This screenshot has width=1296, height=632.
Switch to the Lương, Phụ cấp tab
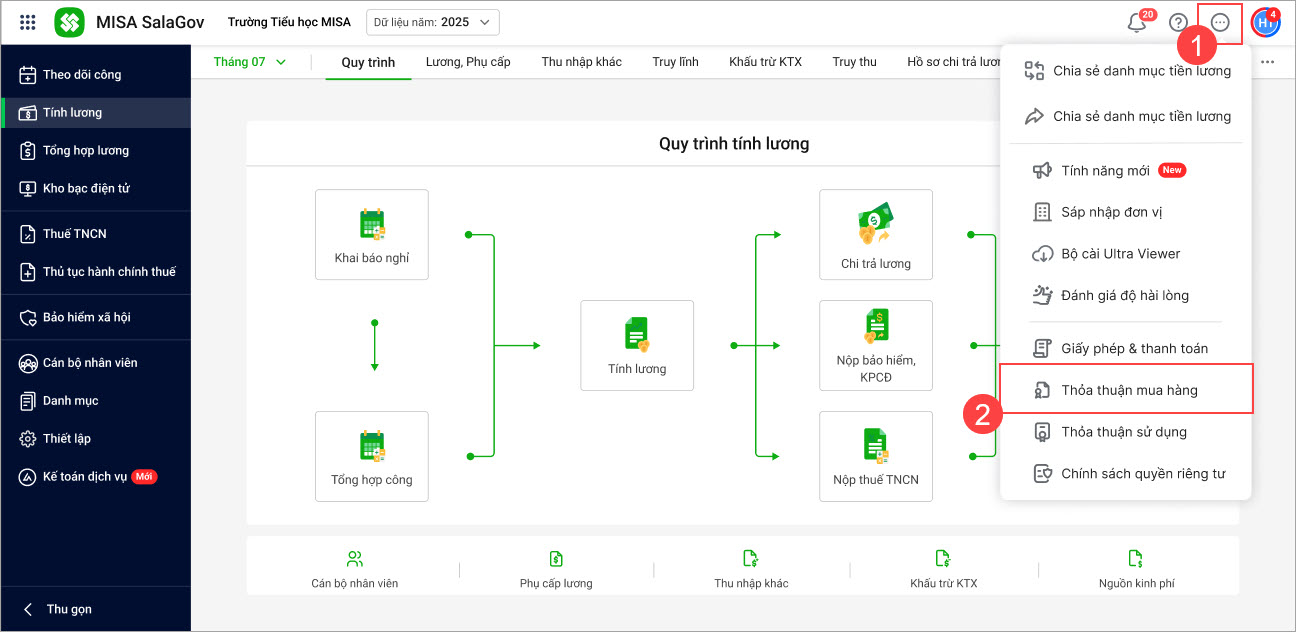(x=468, y=62)
